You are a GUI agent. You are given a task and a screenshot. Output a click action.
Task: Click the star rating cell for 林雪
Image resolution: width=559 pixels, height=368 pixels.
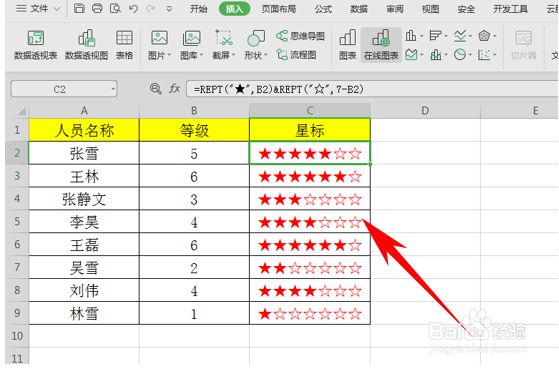(310, 313)
